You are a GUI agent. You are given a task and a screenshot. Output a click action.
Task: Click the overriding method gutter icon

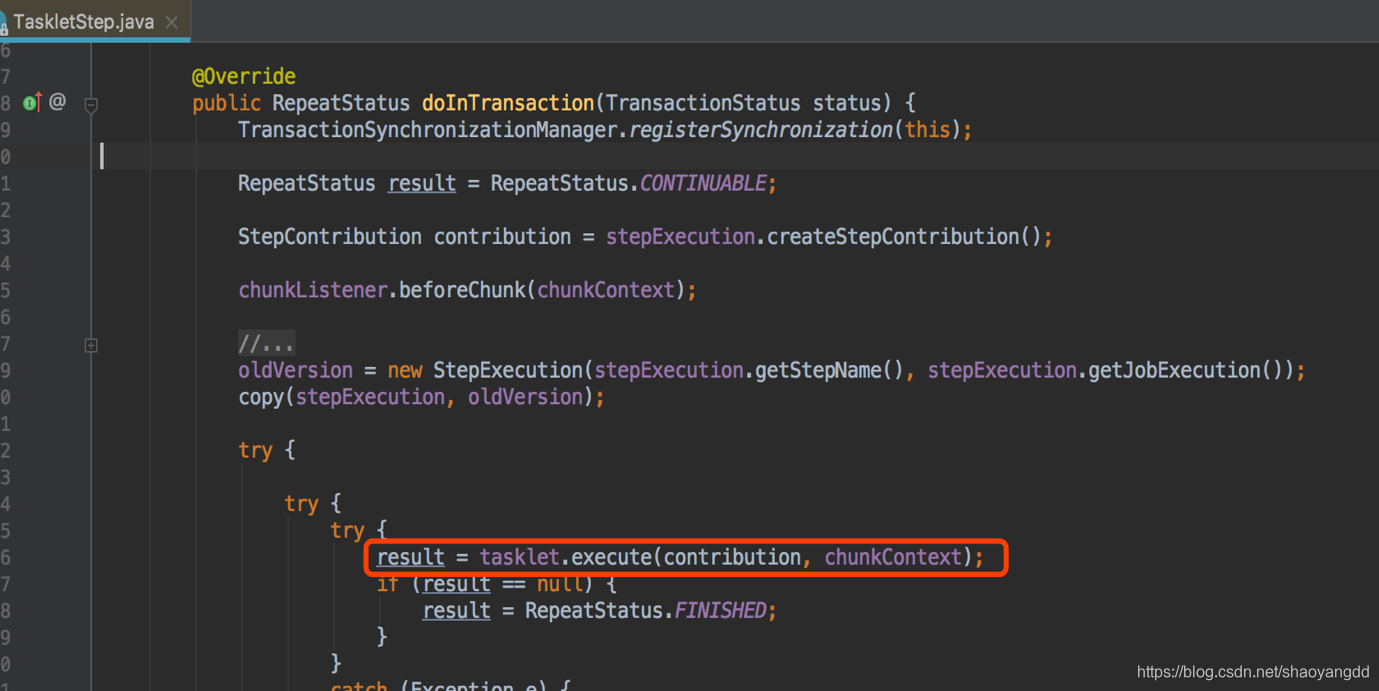point(33,102)
